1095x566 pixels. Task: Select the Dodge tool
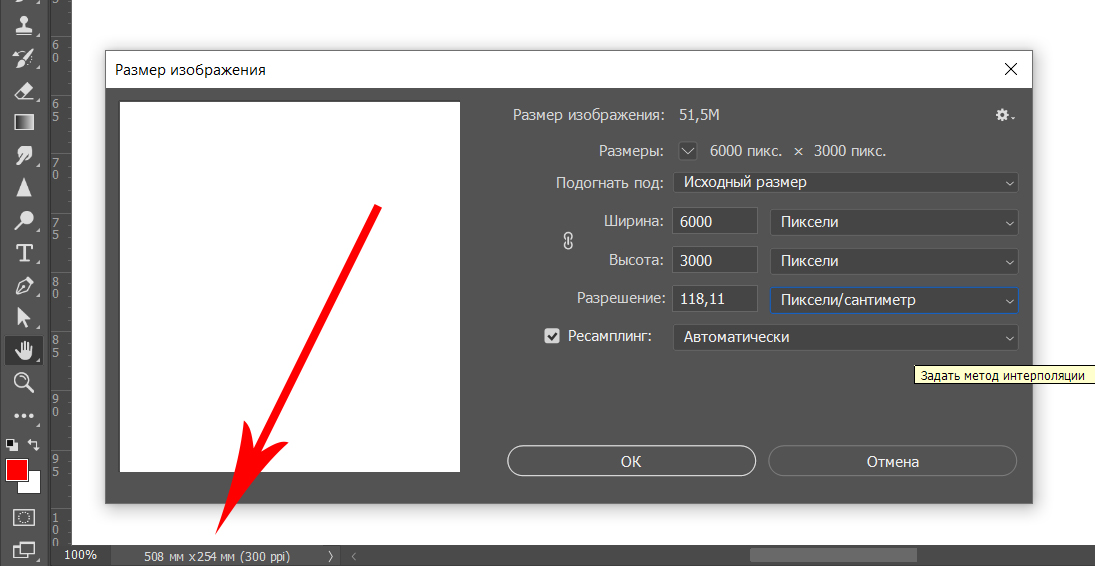[24, 221]
